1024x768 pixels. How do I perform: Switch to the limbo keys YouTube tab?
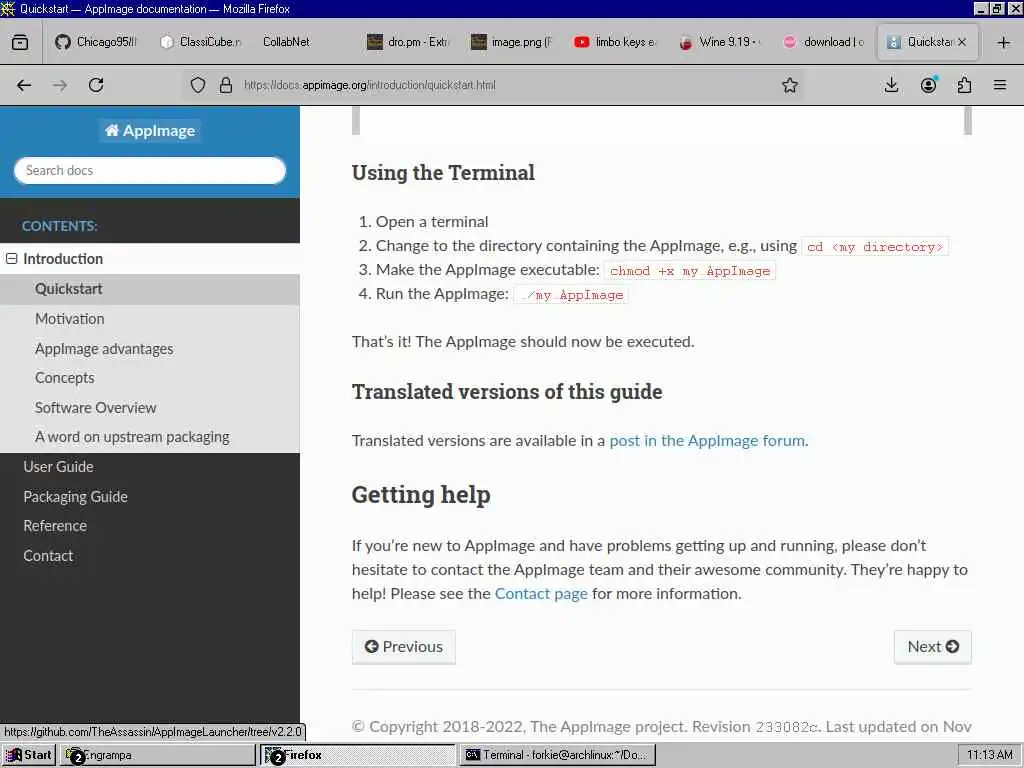(616, 42)
